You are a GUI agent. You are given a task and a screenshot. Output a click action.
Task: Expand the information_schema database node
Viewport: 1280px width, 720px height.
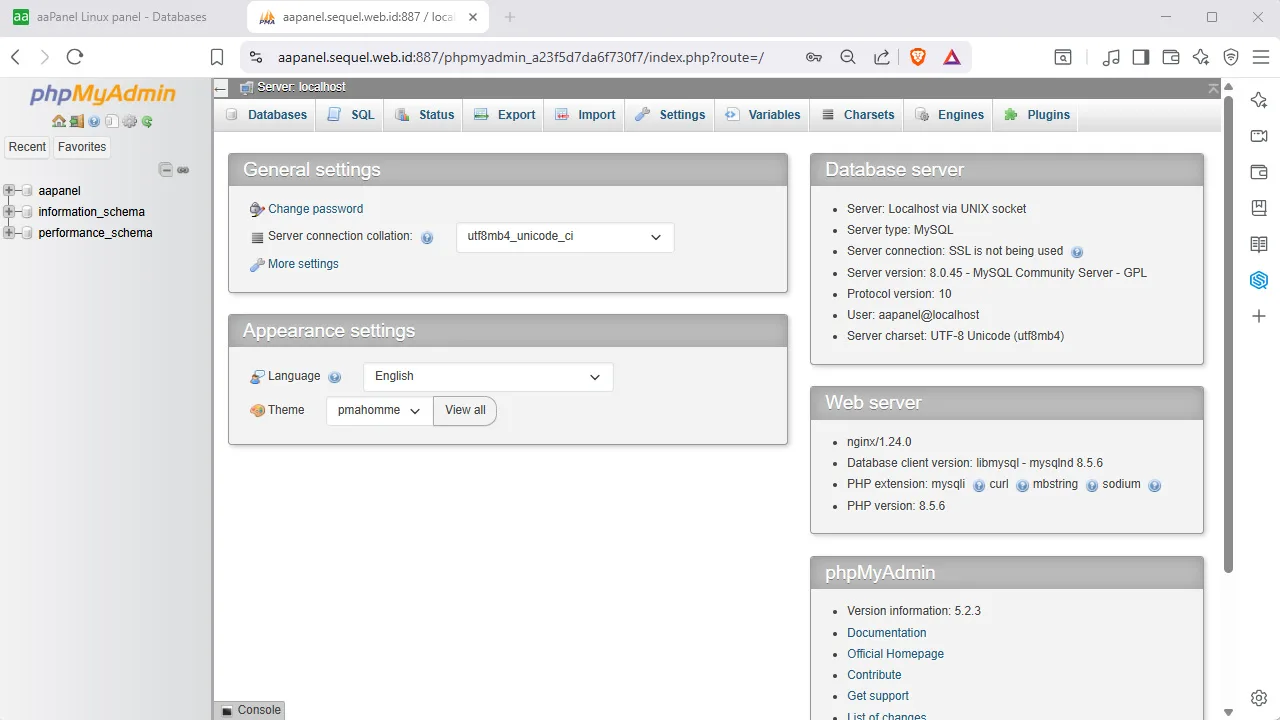point(9,212)
